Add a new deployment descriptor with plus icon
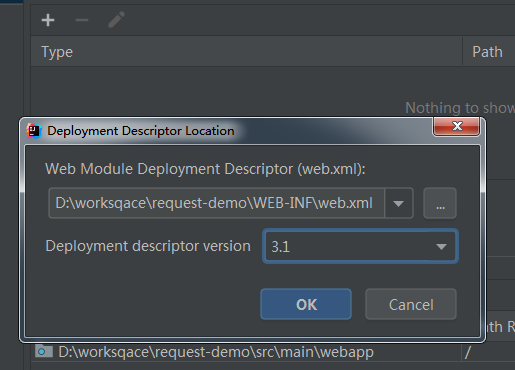 click(48, 20)
